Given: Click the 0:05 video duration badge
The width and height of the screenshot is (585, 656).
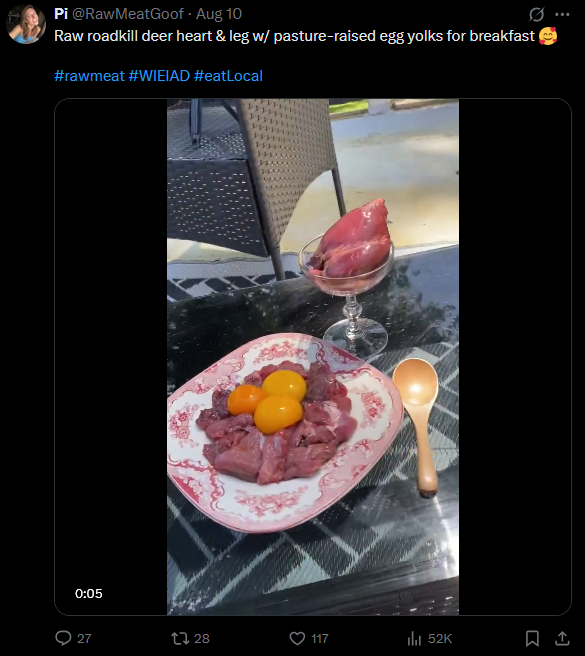Looking at the screenshot, I should pyautogui.click(x=89, y=593).
